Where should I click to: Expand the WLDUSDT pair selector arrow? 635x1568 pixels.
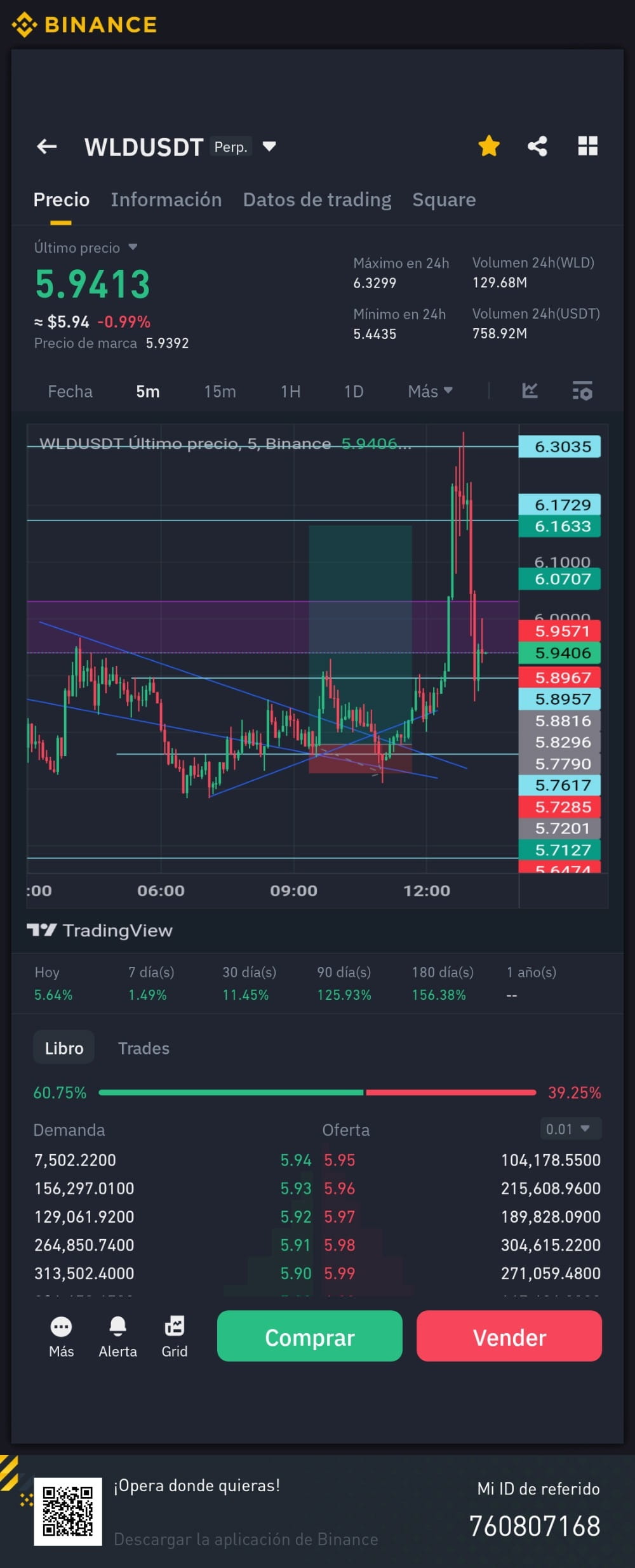click(269, 147)
